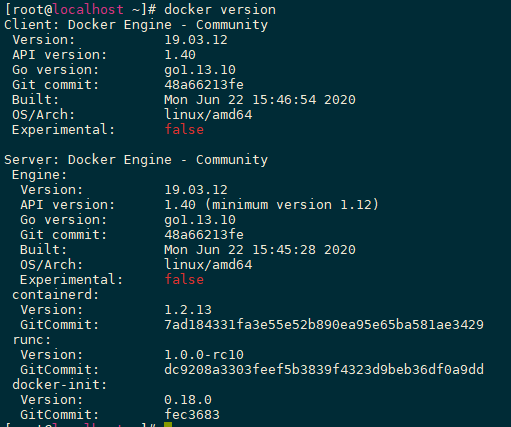Screen dimensions: 511x427
Task: Click the Client Go version go1.13.10
Action: (200, 70)
